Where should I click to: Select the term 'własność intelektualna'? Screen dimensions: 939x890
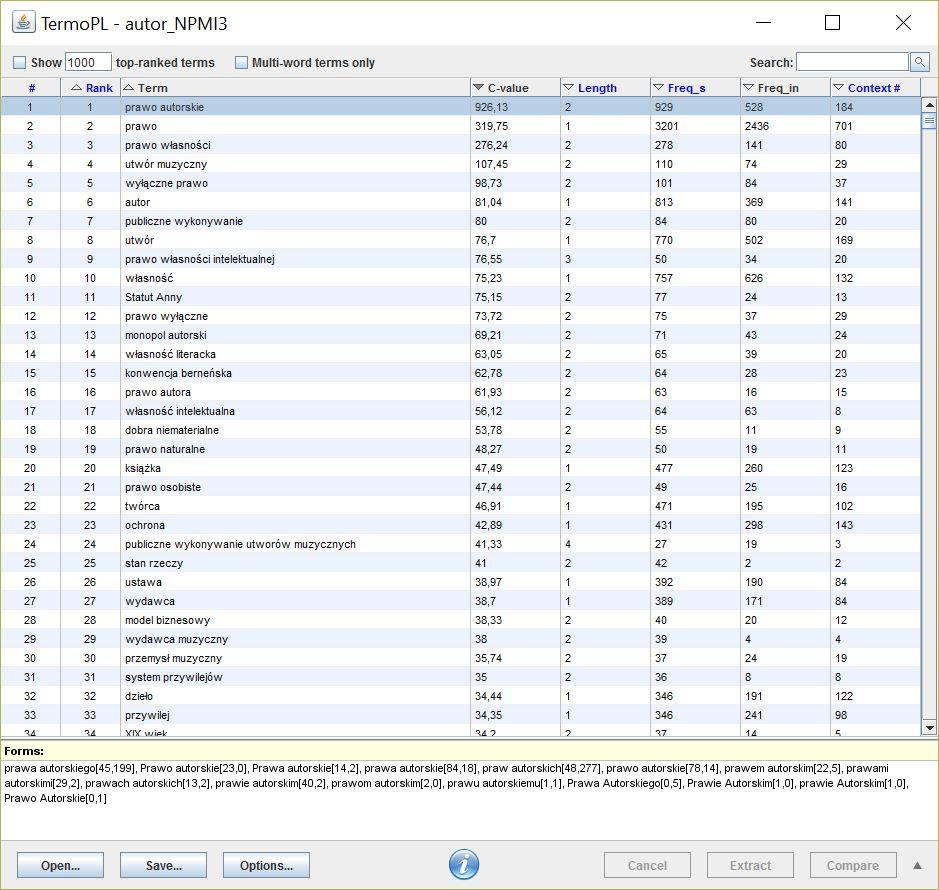pyautogui.click(x=180, y=411)
